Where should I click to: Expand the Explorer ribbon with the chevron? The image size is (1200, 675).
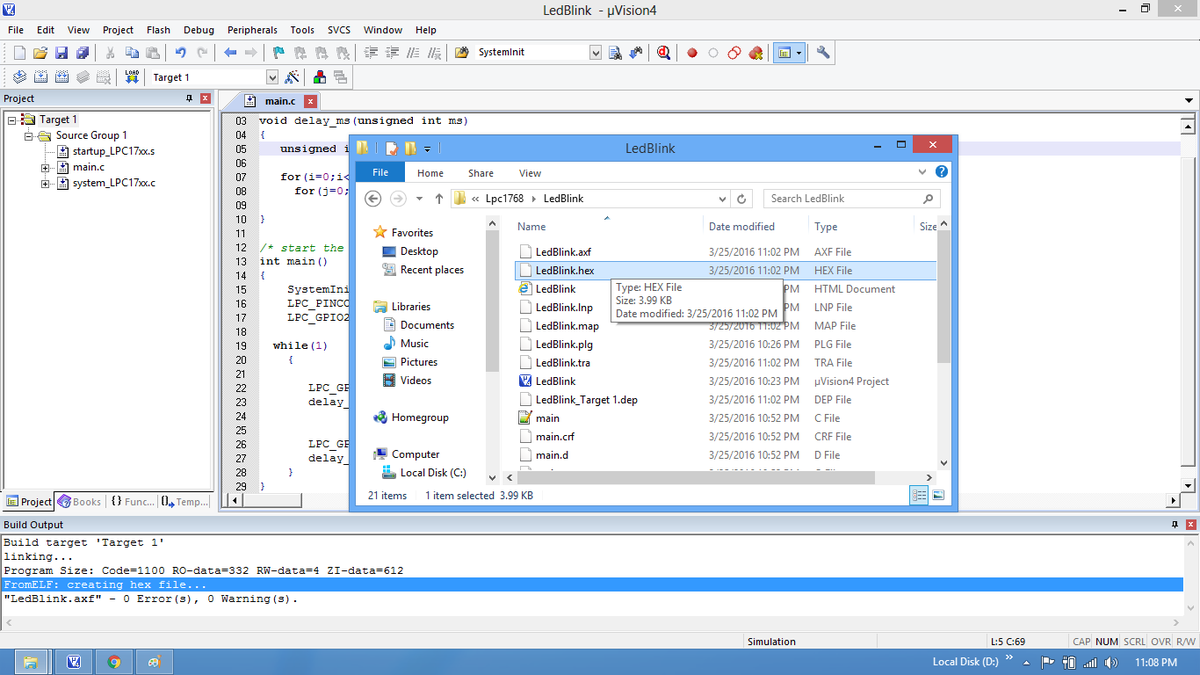coord(923,173)
